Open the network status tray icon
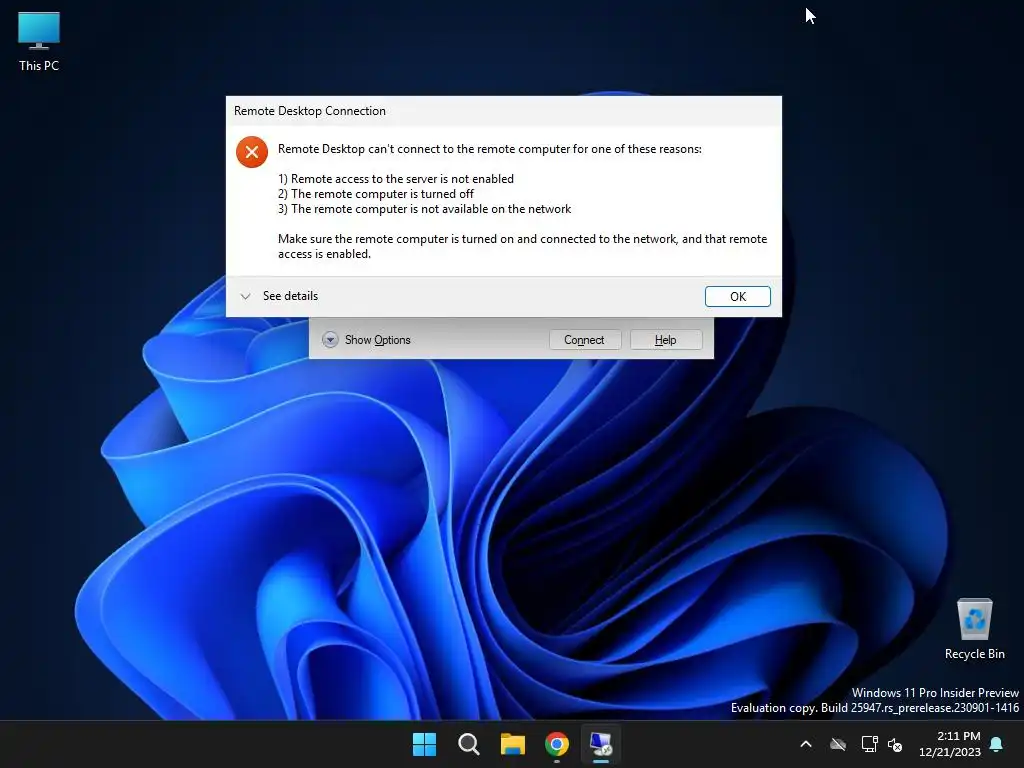Screen dimensions: 1024x768 [869, 744]
